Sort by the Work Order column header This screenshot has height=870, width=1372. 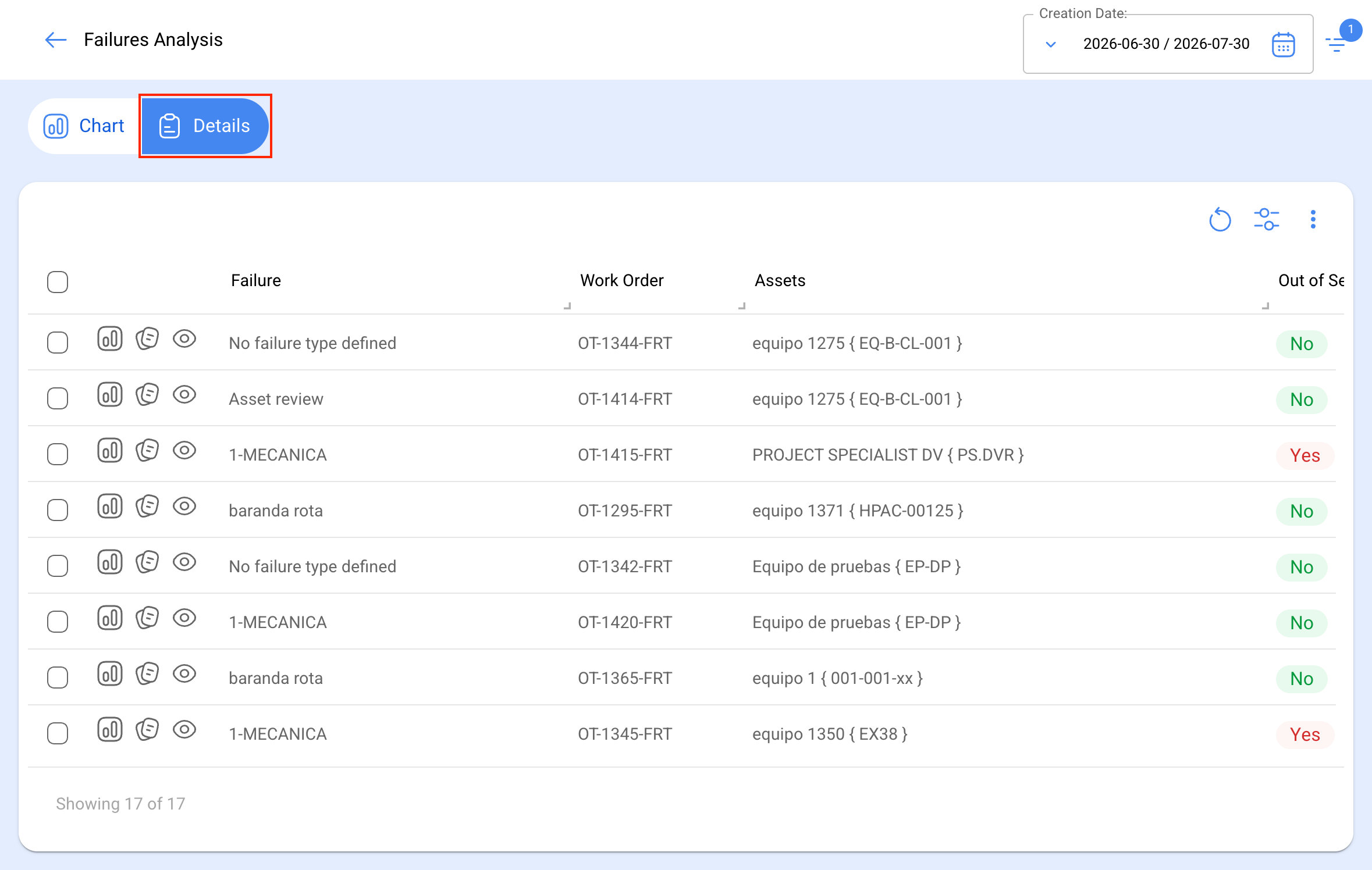(621, 280)
